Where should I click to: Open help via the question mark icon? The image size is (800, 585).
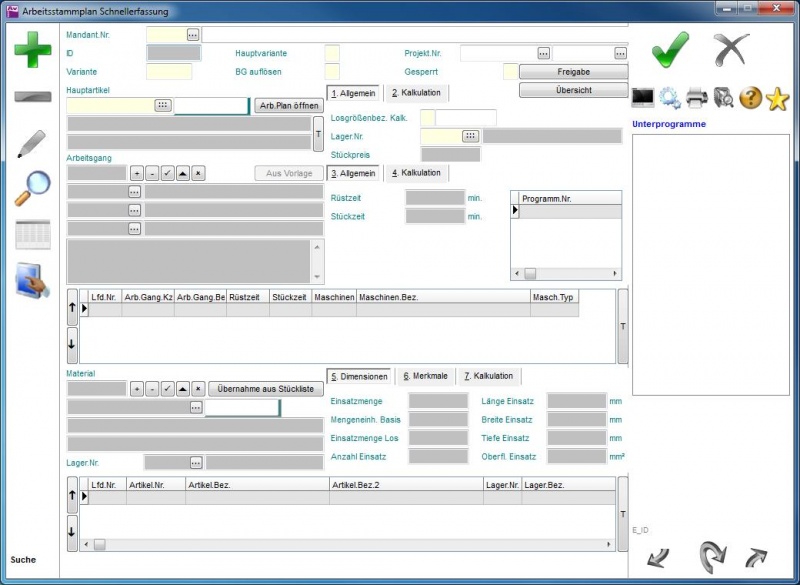(751, 98)
